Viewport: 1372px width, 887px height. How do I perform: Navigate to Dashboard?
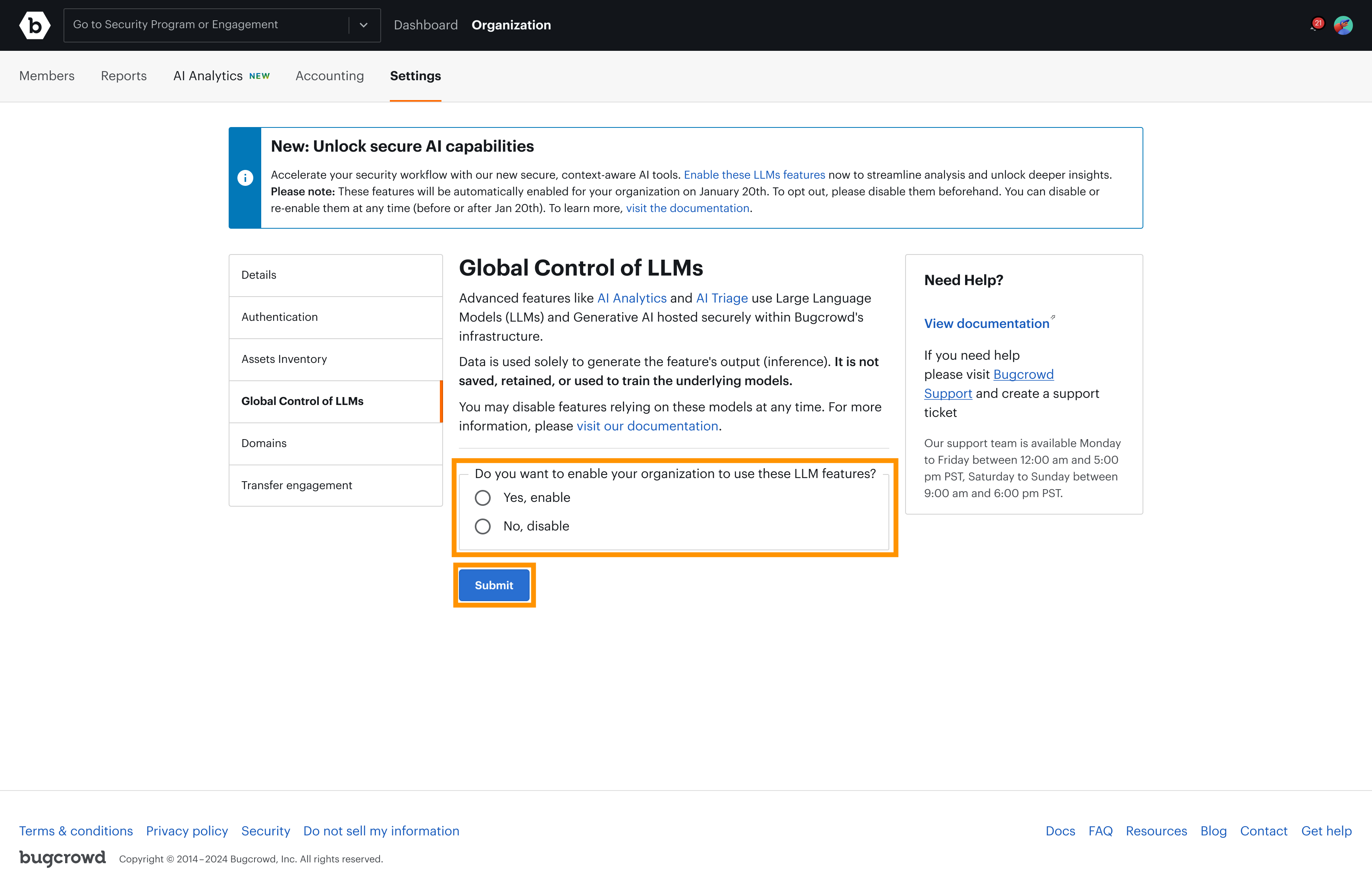click(426, 25)
